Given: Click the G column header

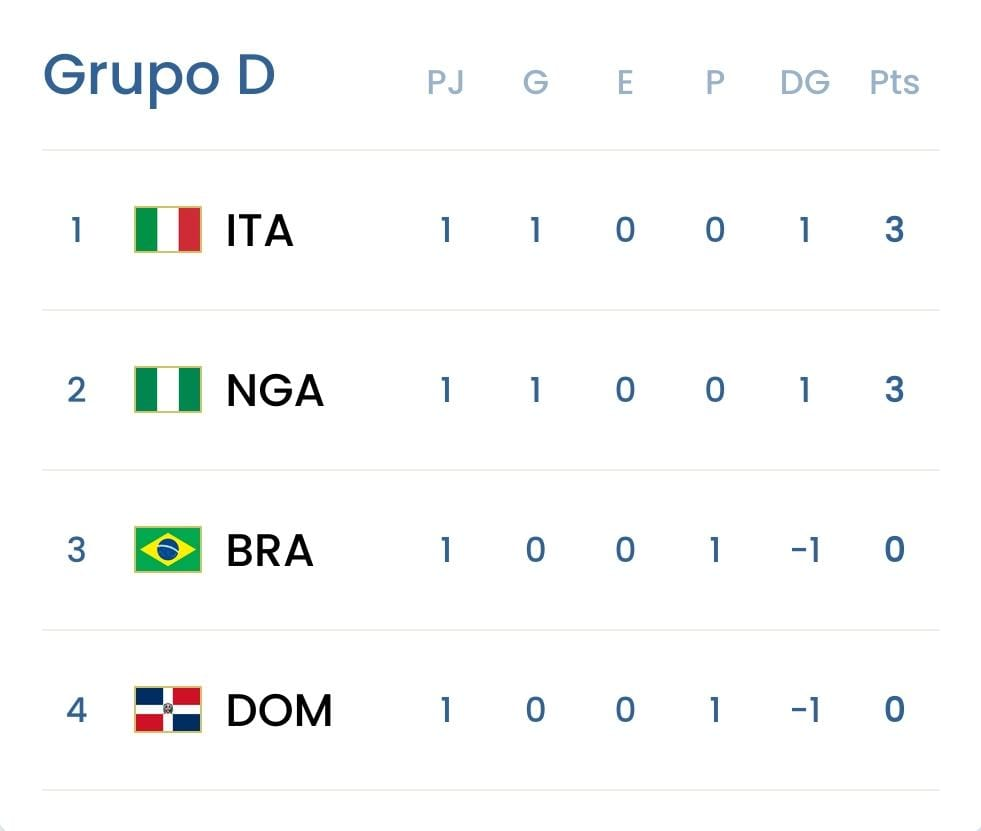Looking at the screenshot, I should (x=535, y=83).
